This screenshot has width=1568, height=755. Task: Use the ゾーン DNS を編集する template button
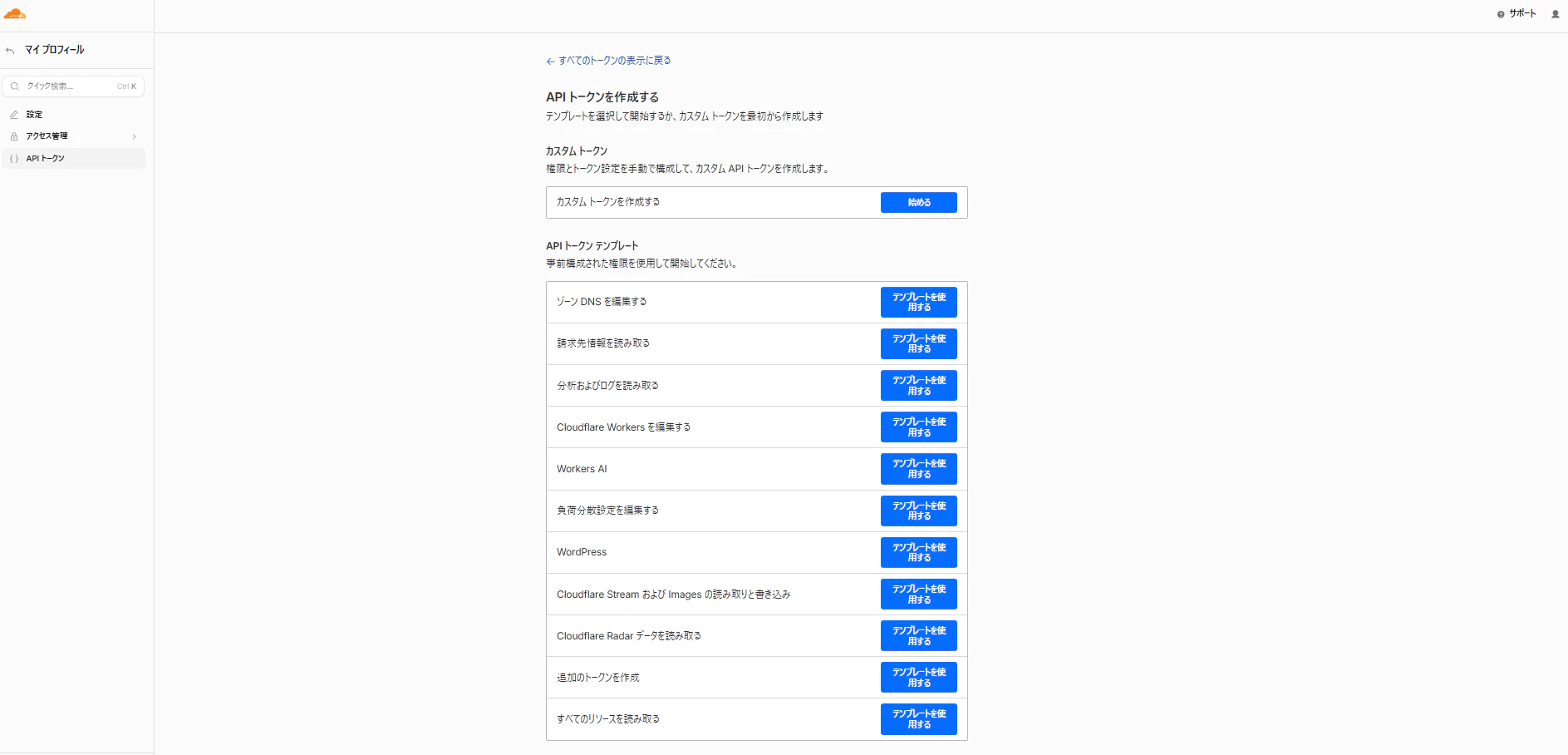(x=919, y=303)
